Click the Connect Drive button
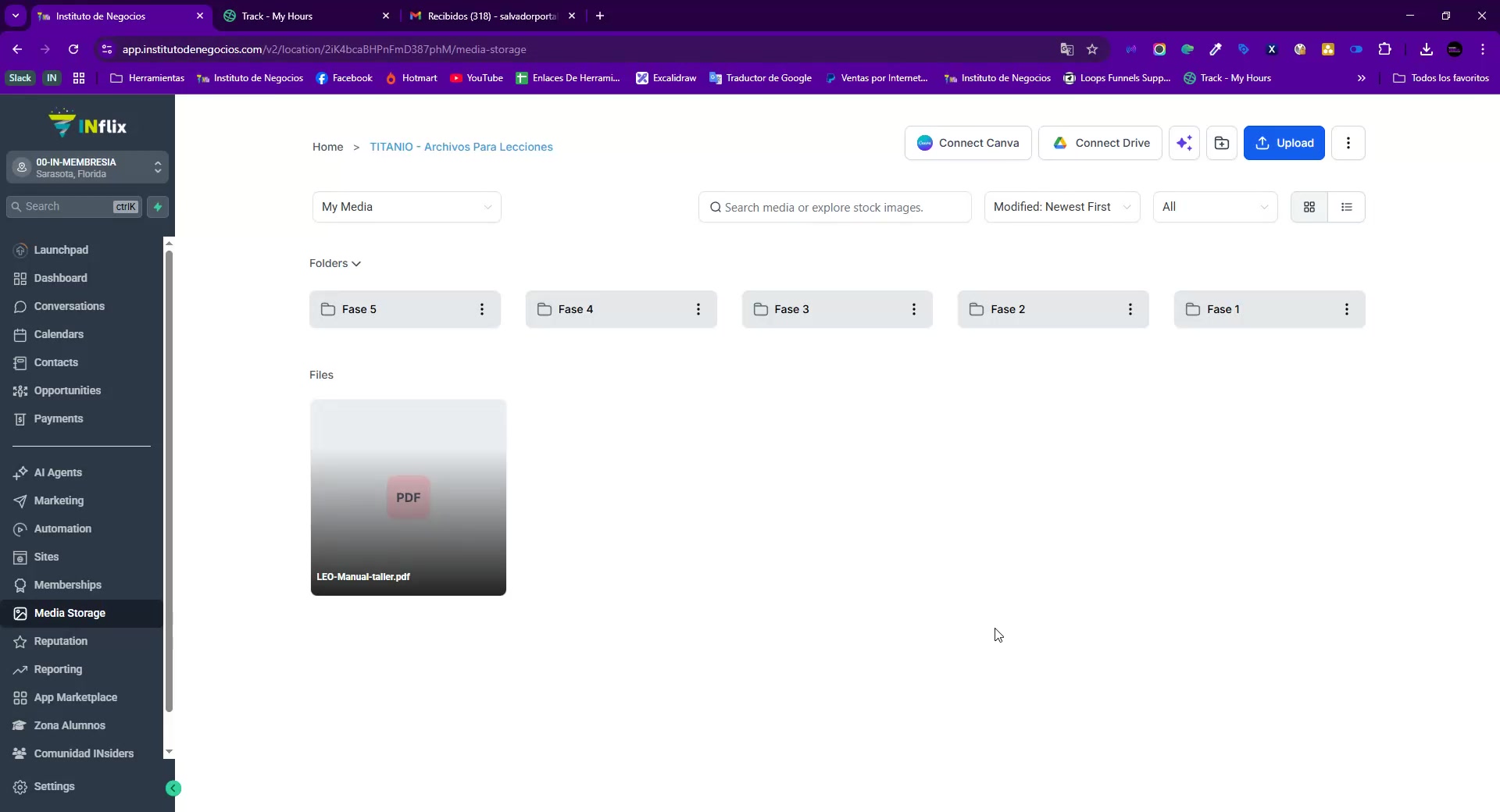The width and height of the screenshot is (1500, 812). pyautogui.click(x=1099, y=143)
